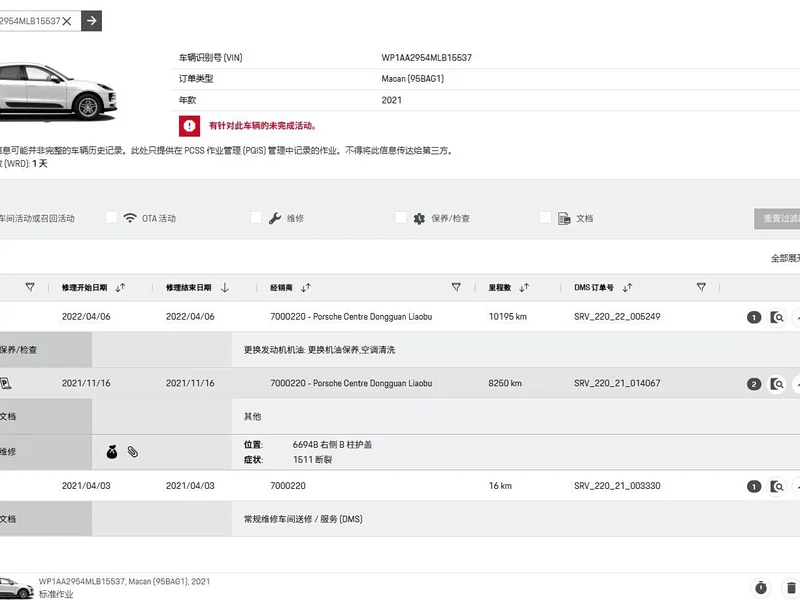The height and width of the screenshot is (600, 800).
Task: Click the stopwatch icon in bottom bar
Action: coord(761,587)
